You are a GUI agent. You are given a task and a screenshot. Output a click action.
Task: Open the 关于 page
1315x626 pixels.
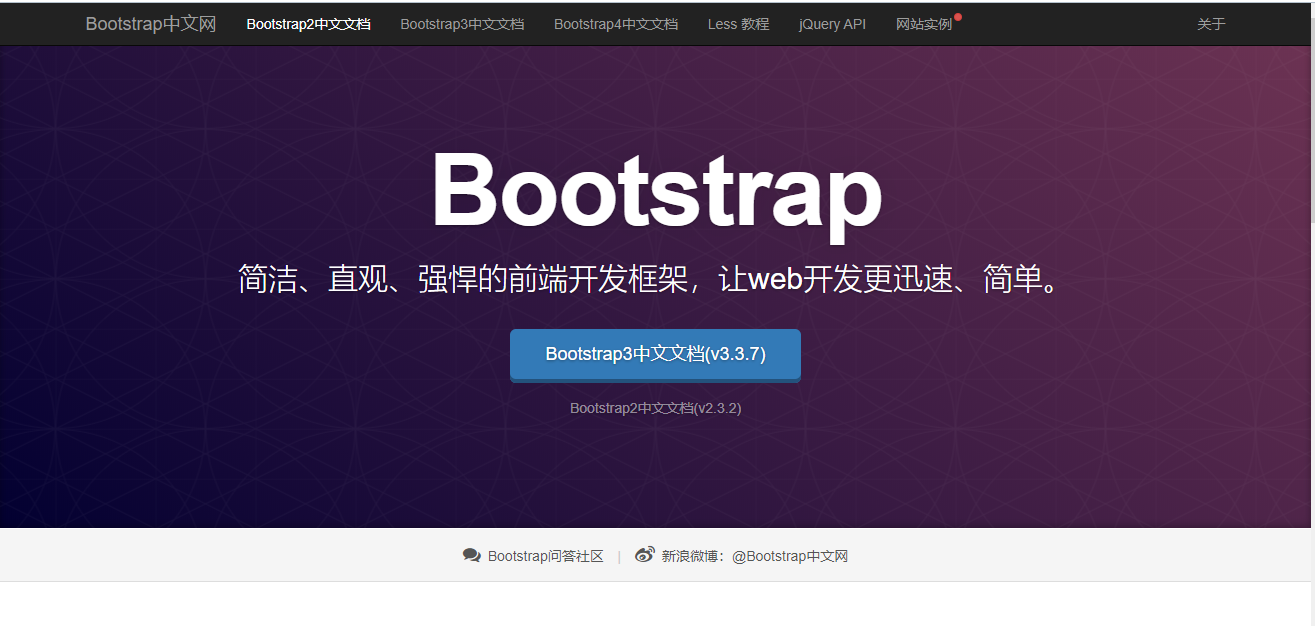pos(1211,24)
